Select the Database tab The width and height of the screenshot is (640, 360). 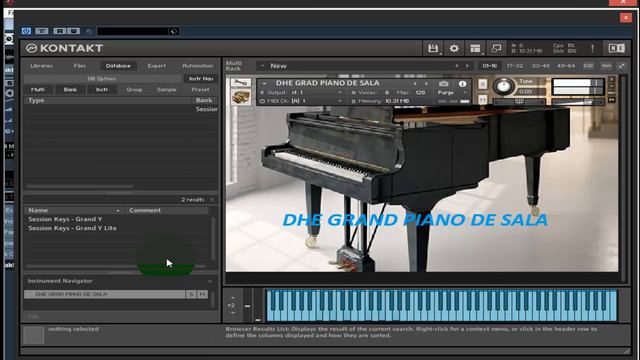pos(118,66)
